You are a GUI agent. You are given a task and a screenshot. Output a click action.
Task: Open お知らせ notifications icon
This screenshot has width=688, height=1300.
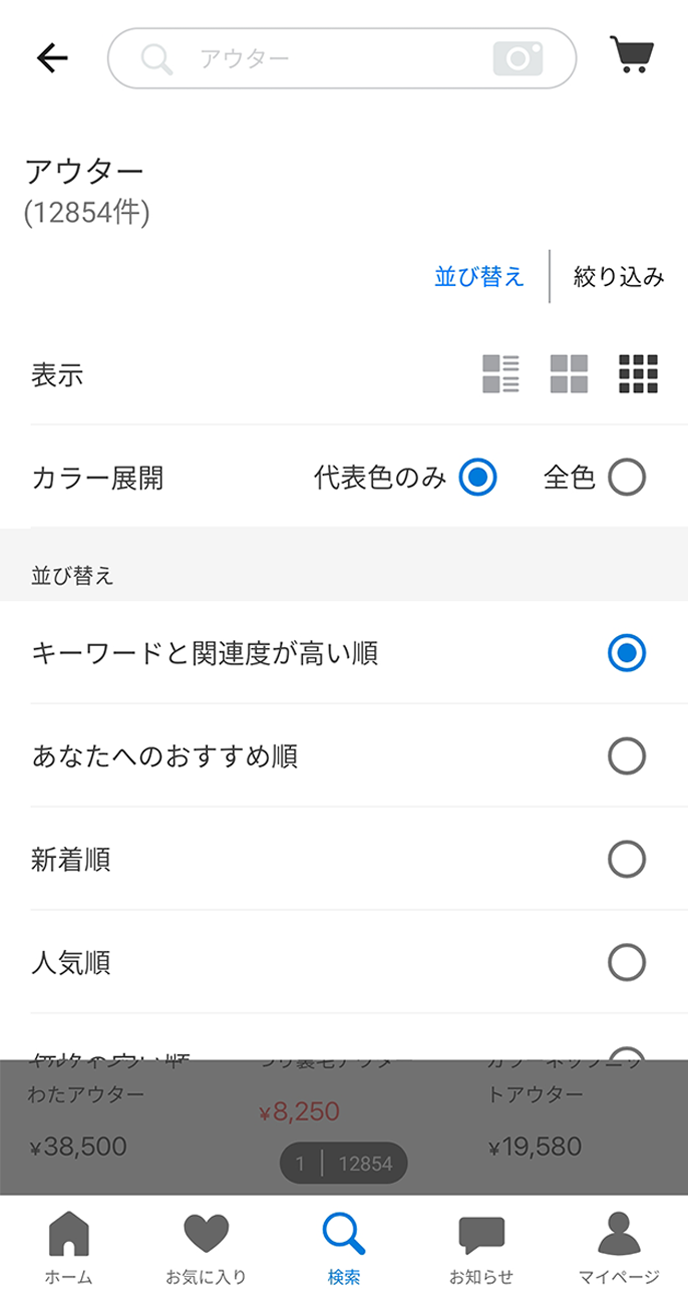(481, 1246)
